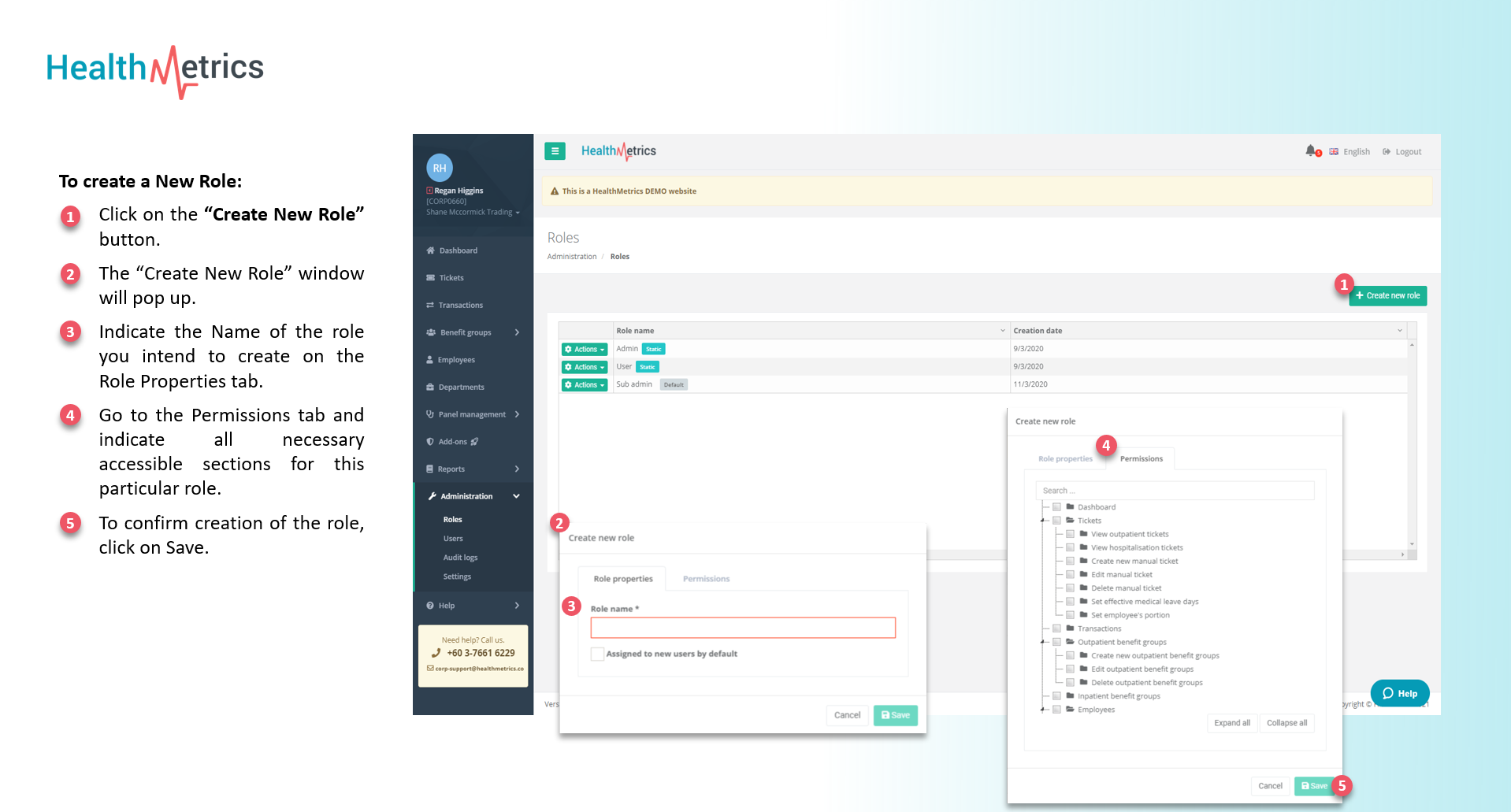Open Employees from the sidebar

pos(456,360)
